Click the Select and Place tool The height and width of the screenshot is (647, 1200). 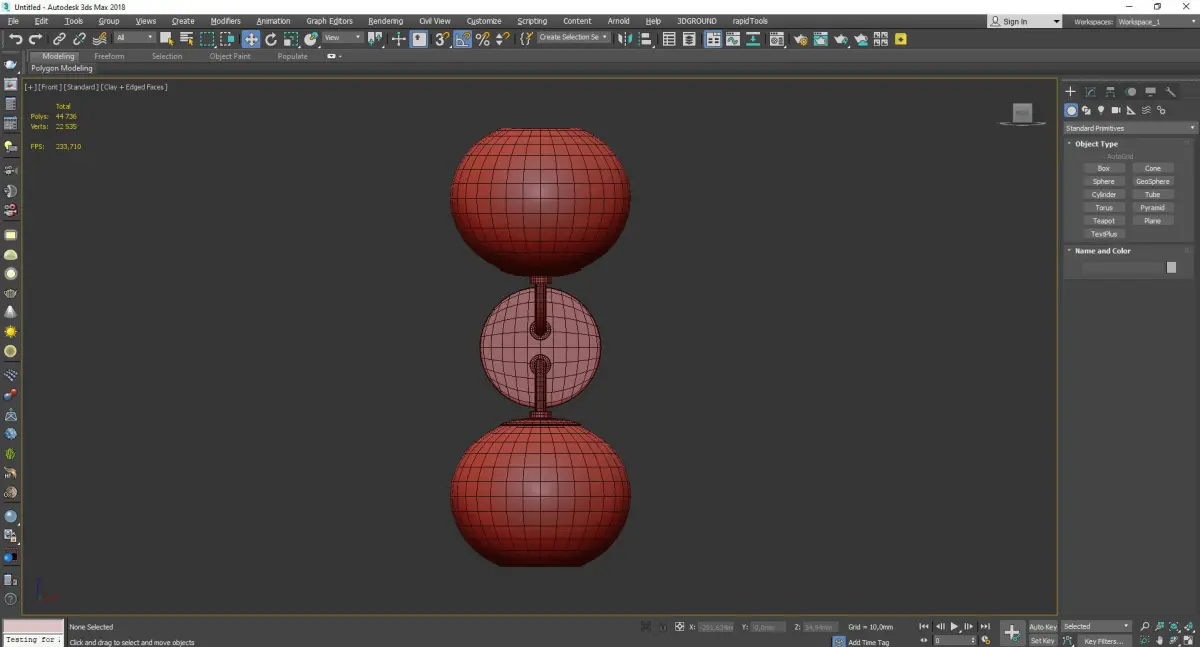coord(311,39)
